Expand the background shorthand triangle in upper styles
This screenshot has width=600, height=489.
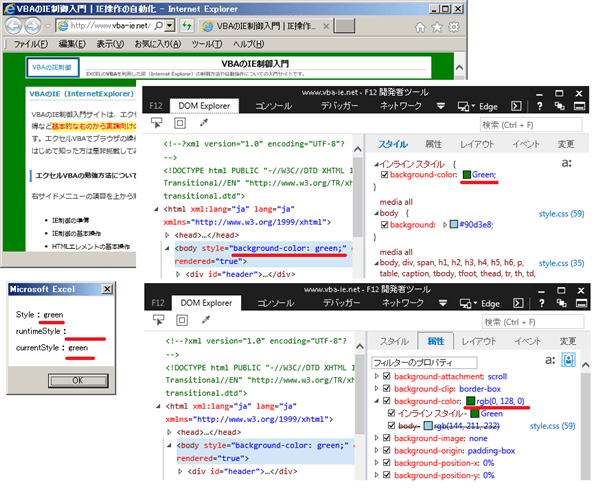445,225
